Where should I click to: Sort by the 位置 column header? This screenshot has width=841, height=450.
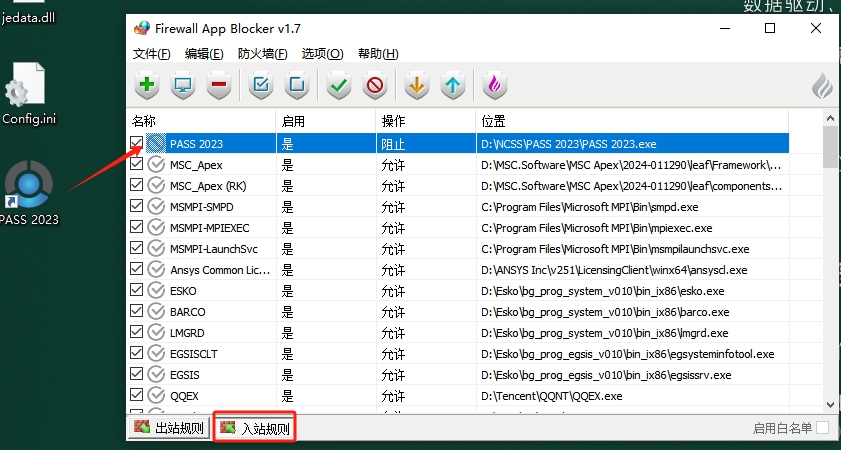click(x=632, y=121)
